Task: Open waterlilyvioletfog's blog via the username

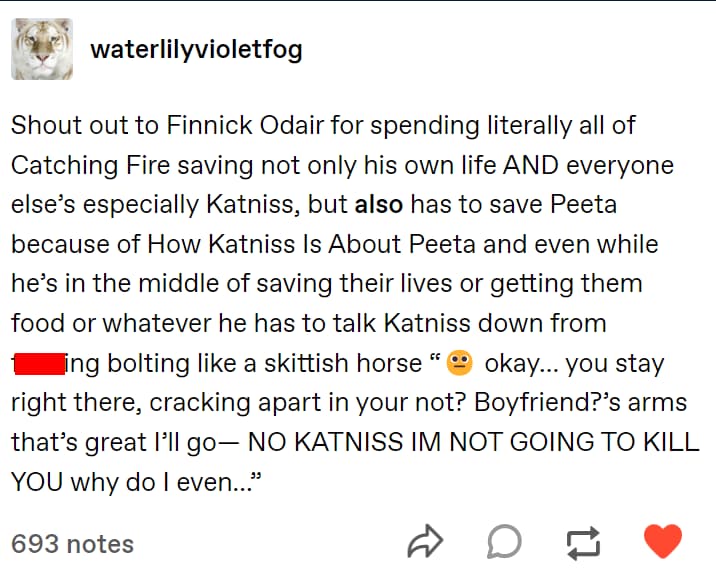Action: [196, 49]
